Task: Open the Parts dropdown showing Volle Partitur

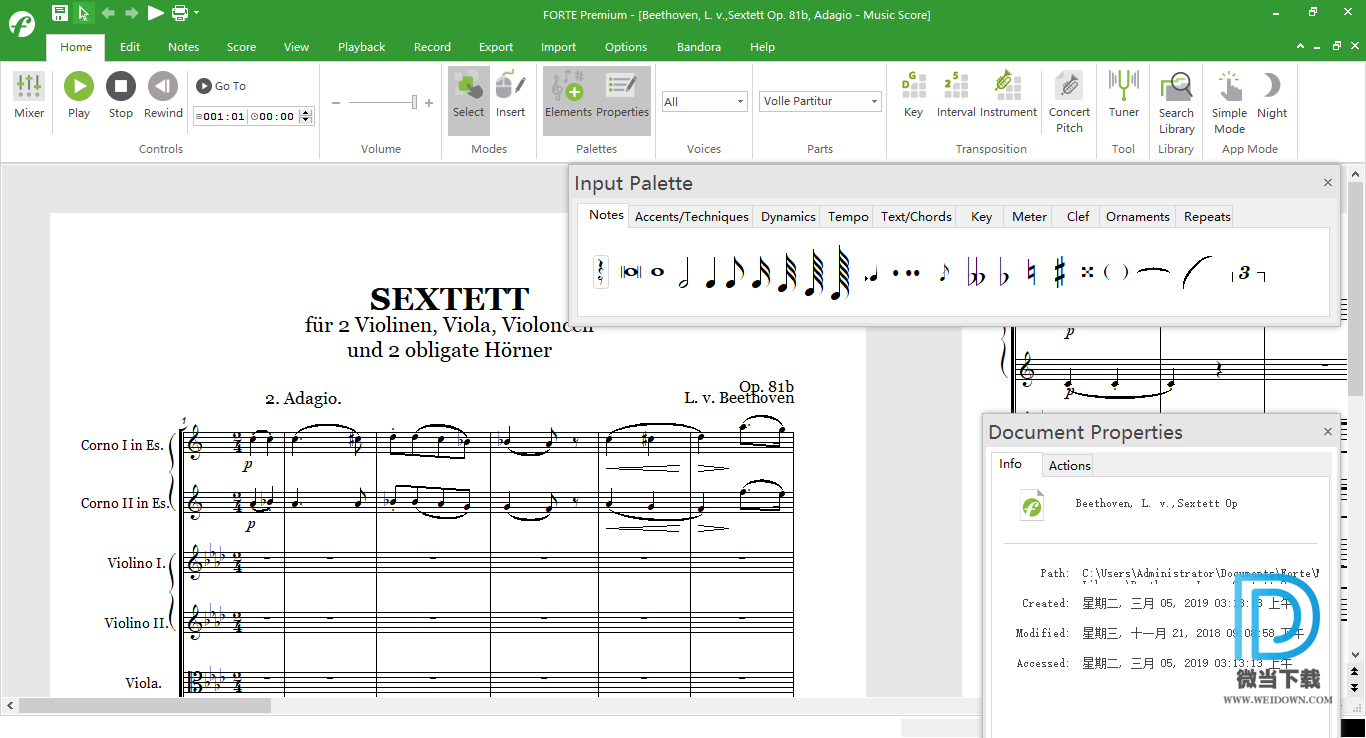Action: [819, 101]
